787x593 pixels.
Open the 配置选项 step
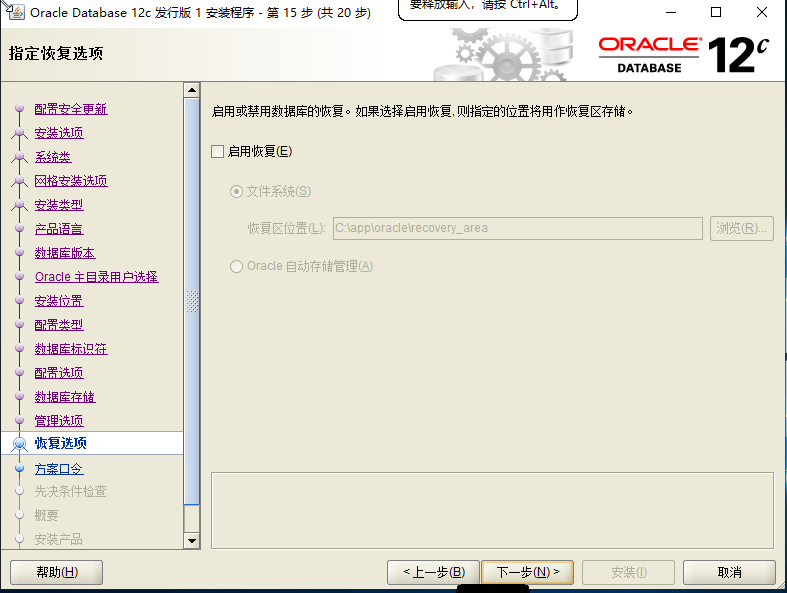(x=59, y=373)
